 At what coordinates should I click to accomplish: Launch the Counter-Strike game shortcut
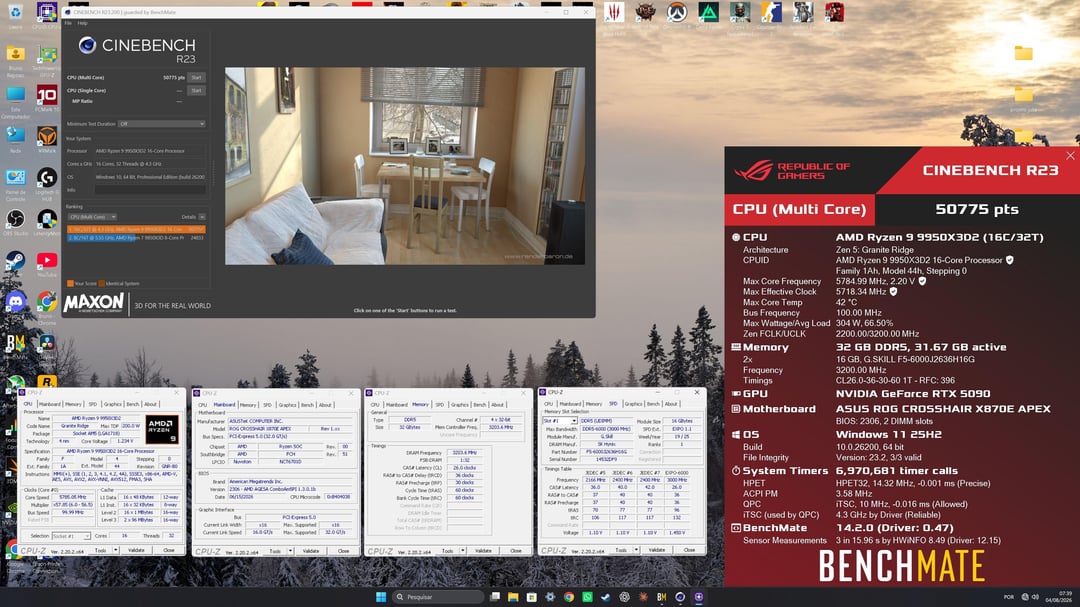[x=771, y=13]
